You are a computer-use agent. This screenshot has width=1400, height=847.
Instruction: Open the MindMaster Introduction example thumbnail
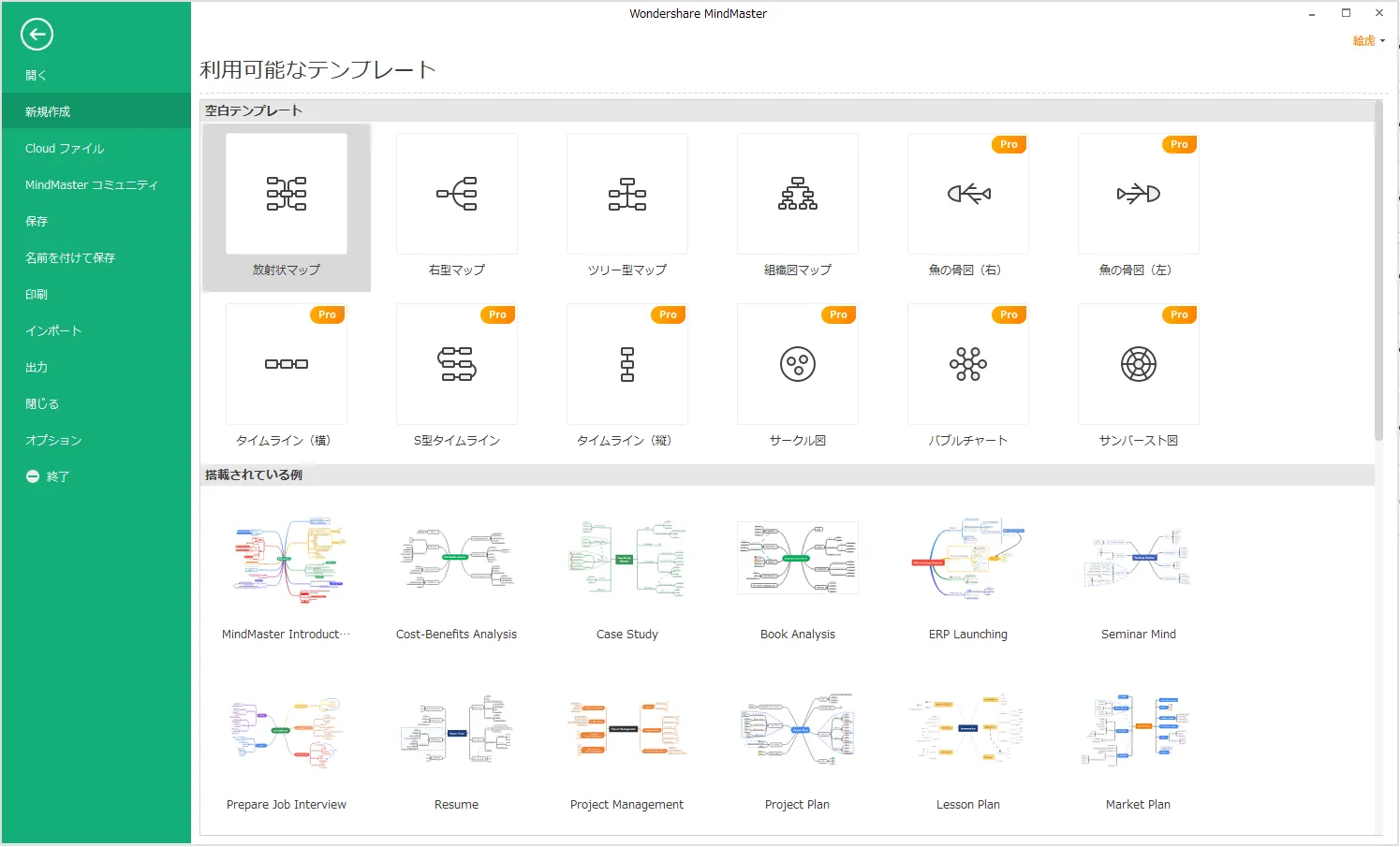287,558
